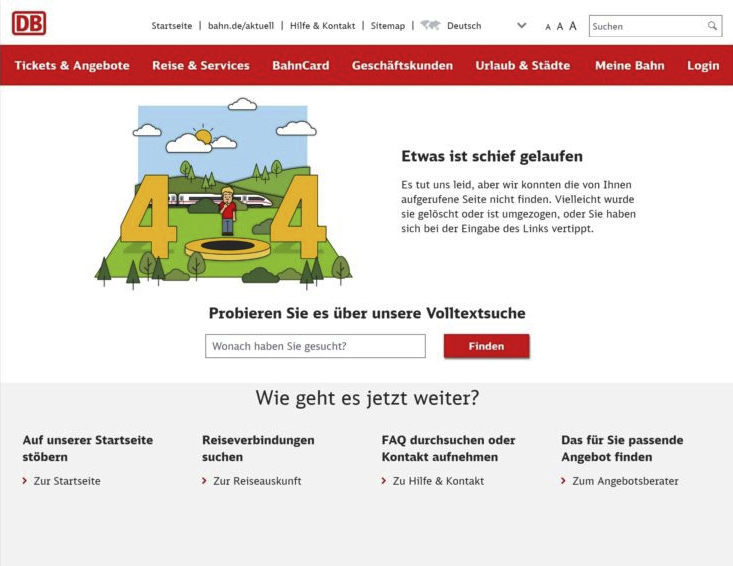Click 'Reiseverbindungen suchen' heading
The height and width of the screenshot is (566, 733).
pos(258,448)
